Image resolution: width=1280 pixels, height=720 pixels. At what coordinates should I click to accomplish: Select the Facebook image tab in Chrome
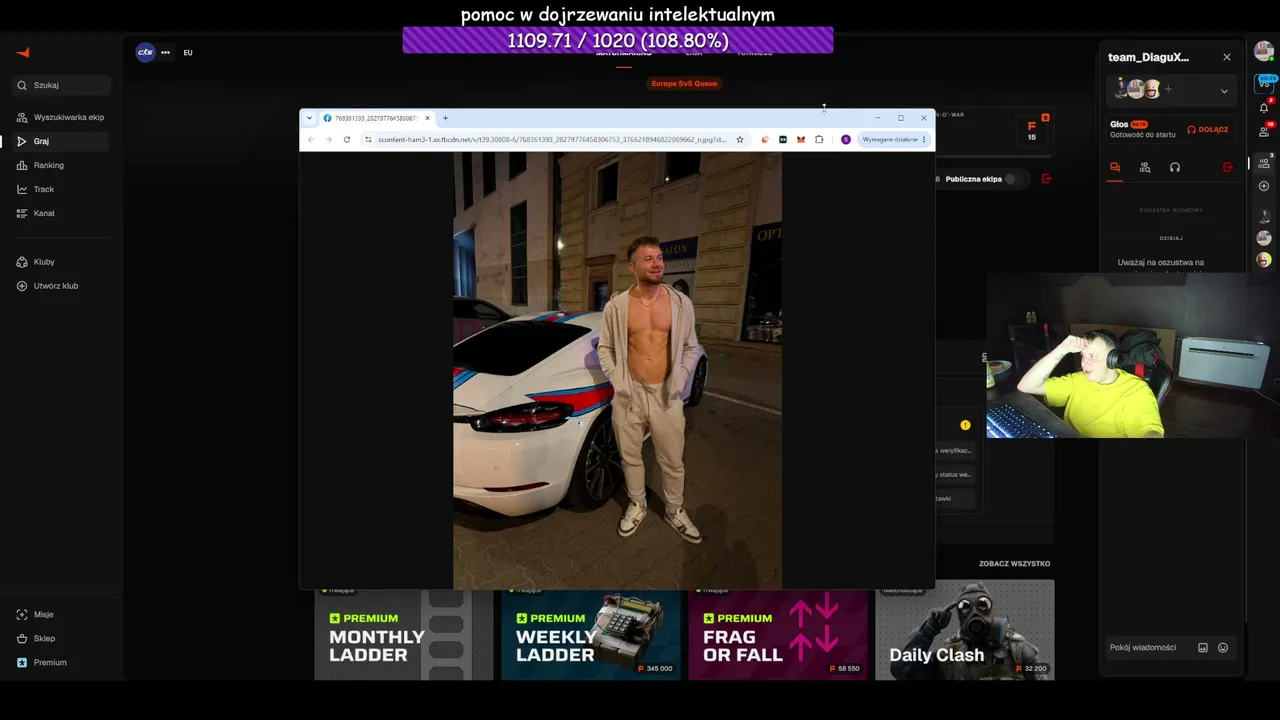[376, 118]
